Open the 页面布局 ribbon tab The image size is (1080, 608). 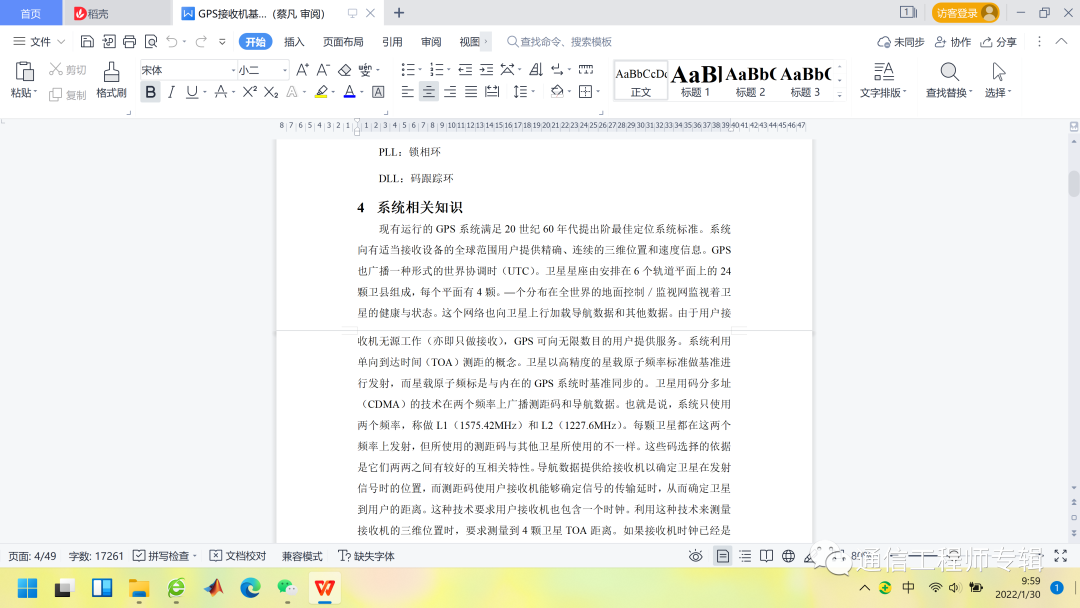[x=343, y=42]
